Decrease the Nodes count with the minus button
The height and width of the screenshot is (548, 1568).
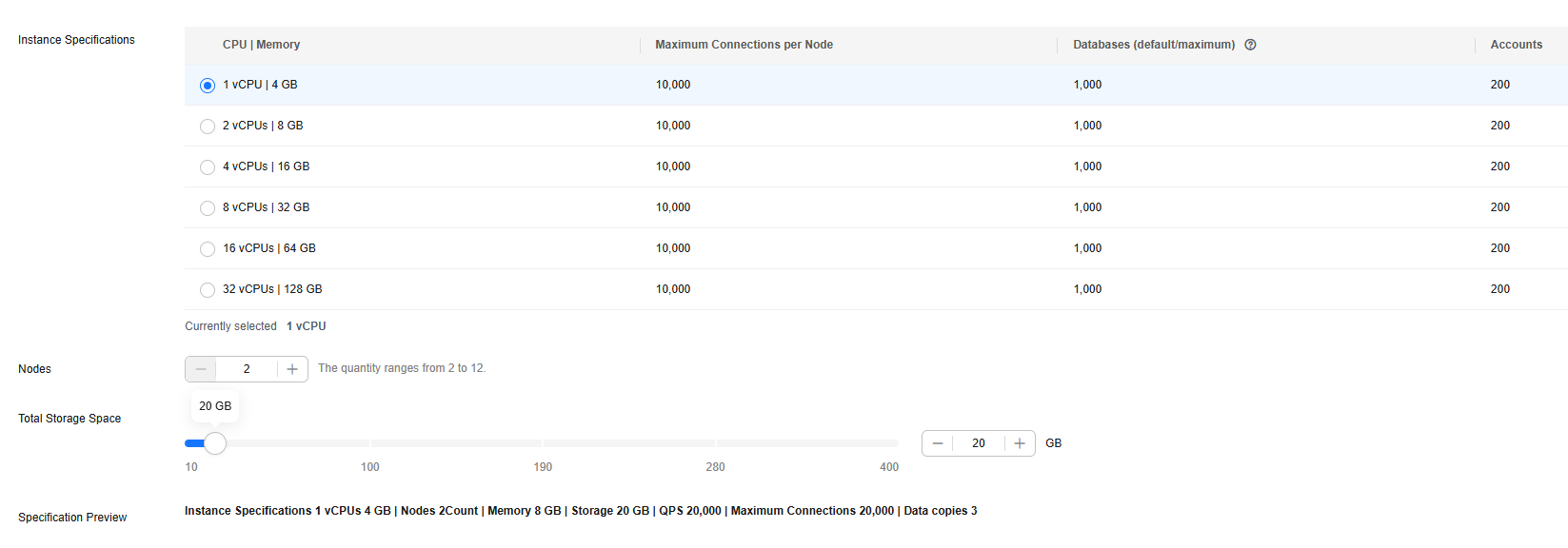(x=201, y=369)
